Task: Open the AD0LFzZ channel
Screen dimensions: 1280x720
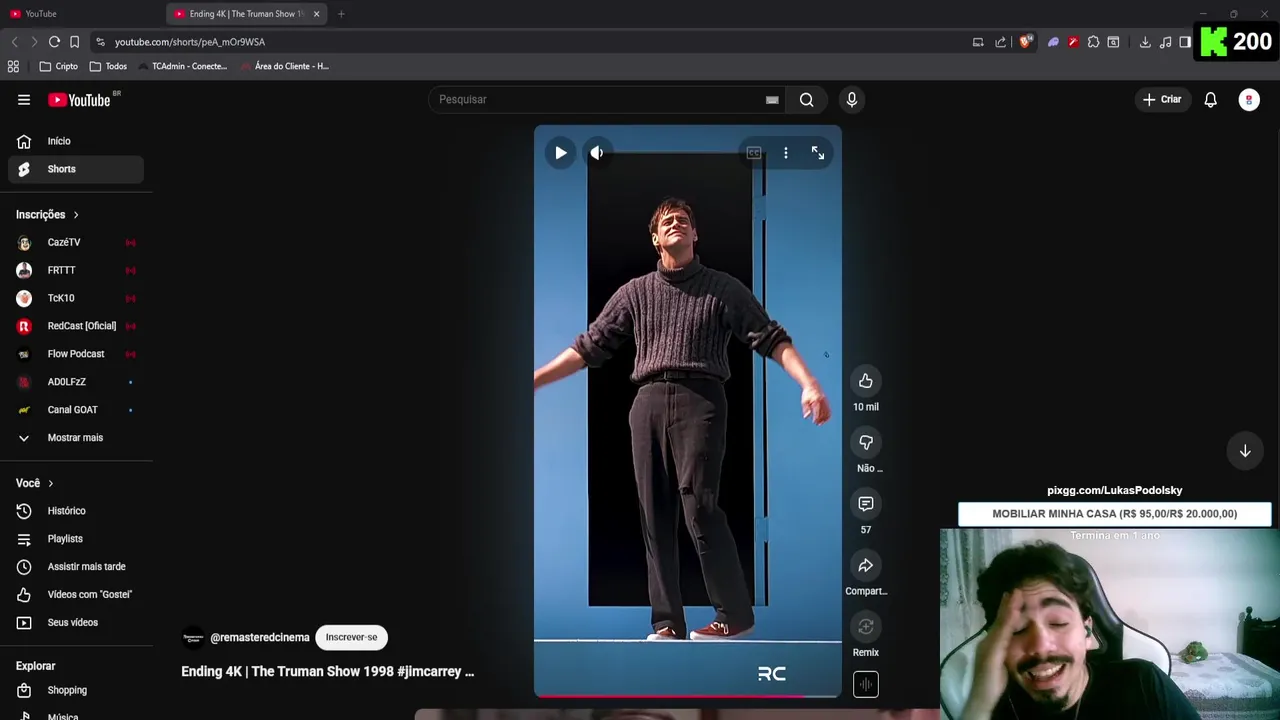Action: pos(76,382)
